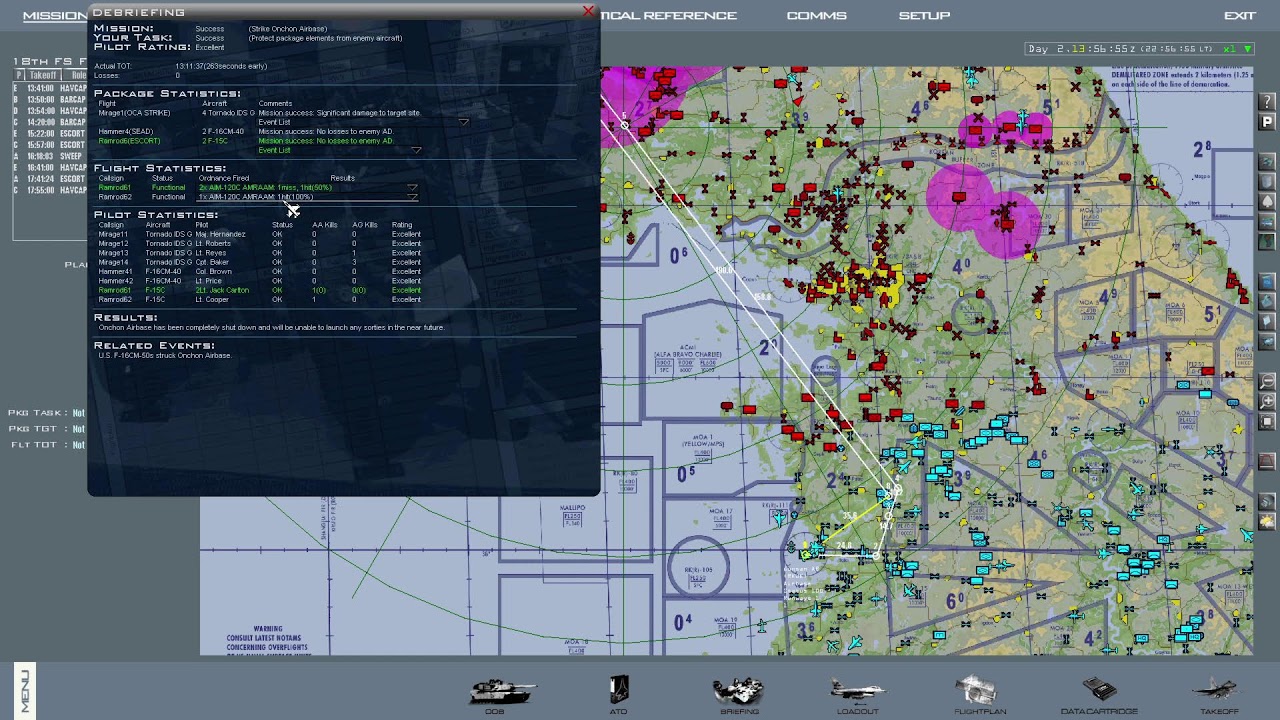Click the green terrain map sidebar icon

click(x=1267, y=241)
